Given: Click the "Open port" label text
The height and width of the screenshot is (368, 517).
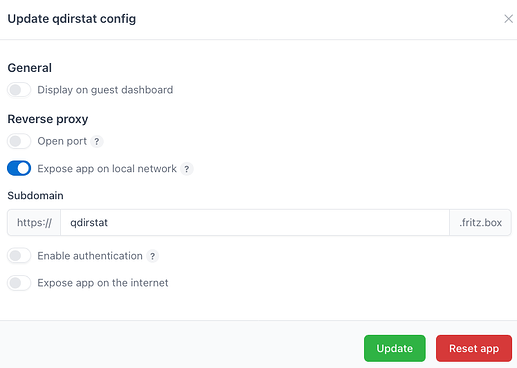Looking at the screenshot, I should [x=62, y=141].
